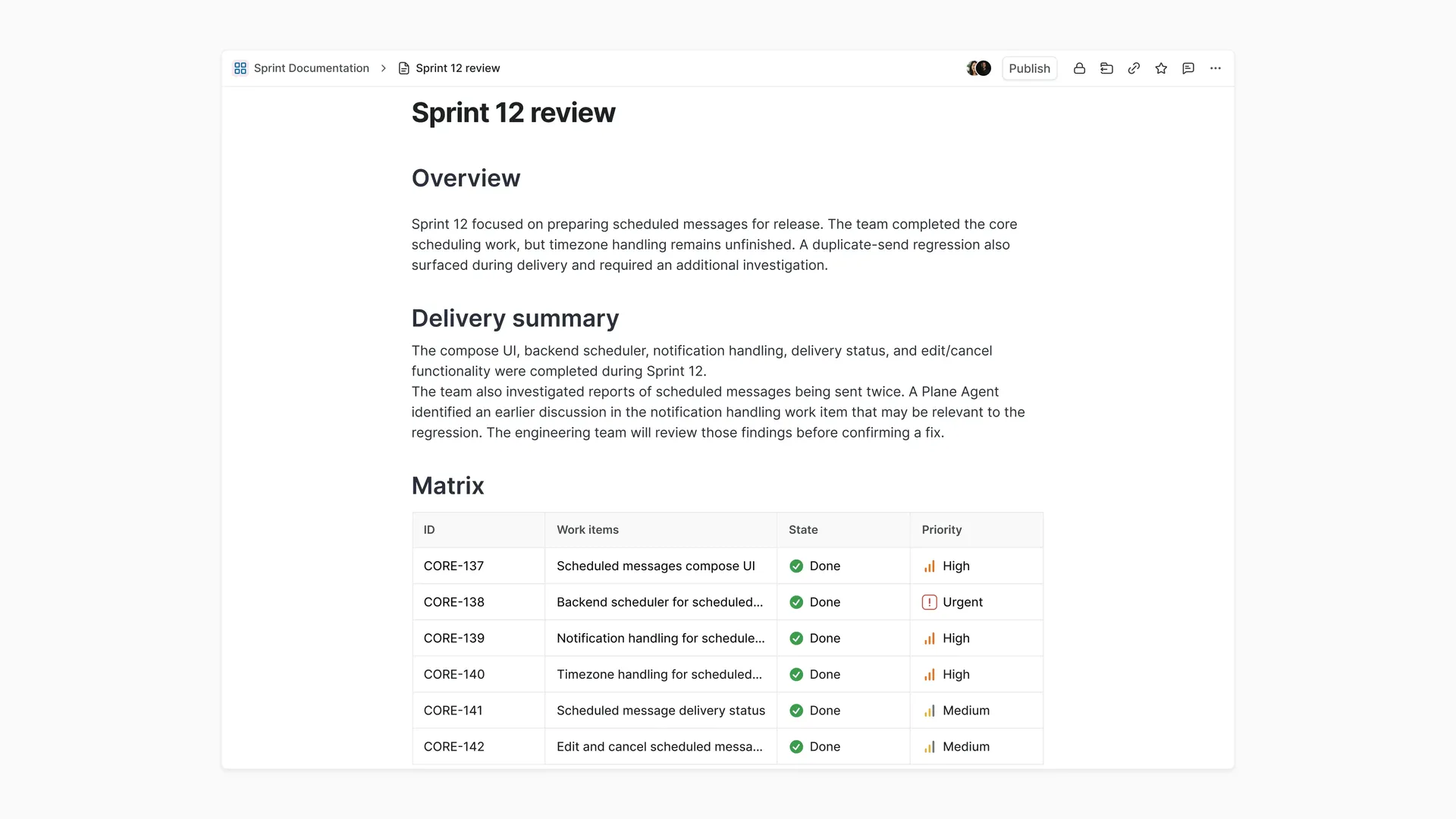Open work item CORE-138

[453, 602]
